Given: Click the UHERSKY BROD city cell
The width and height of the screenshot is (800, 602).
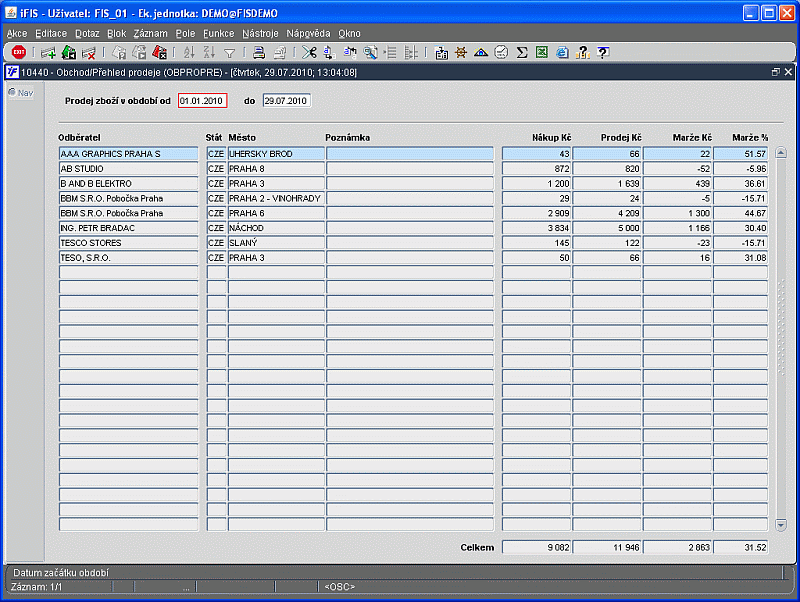Looking at the screenshot, I should click(276, 154).
